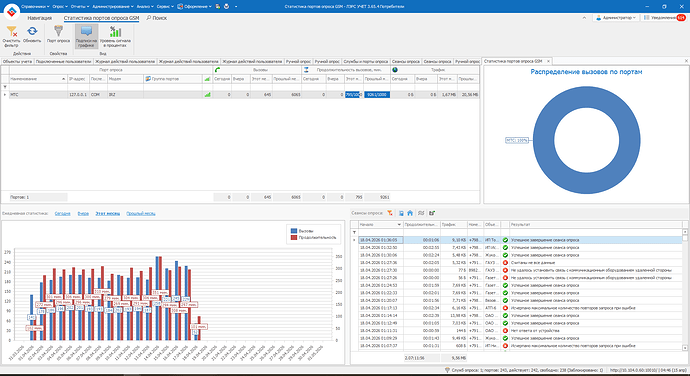Click the blue home icon in sessions toolbar
This screenshot has height=376, width=690.
tap(410, 213)
